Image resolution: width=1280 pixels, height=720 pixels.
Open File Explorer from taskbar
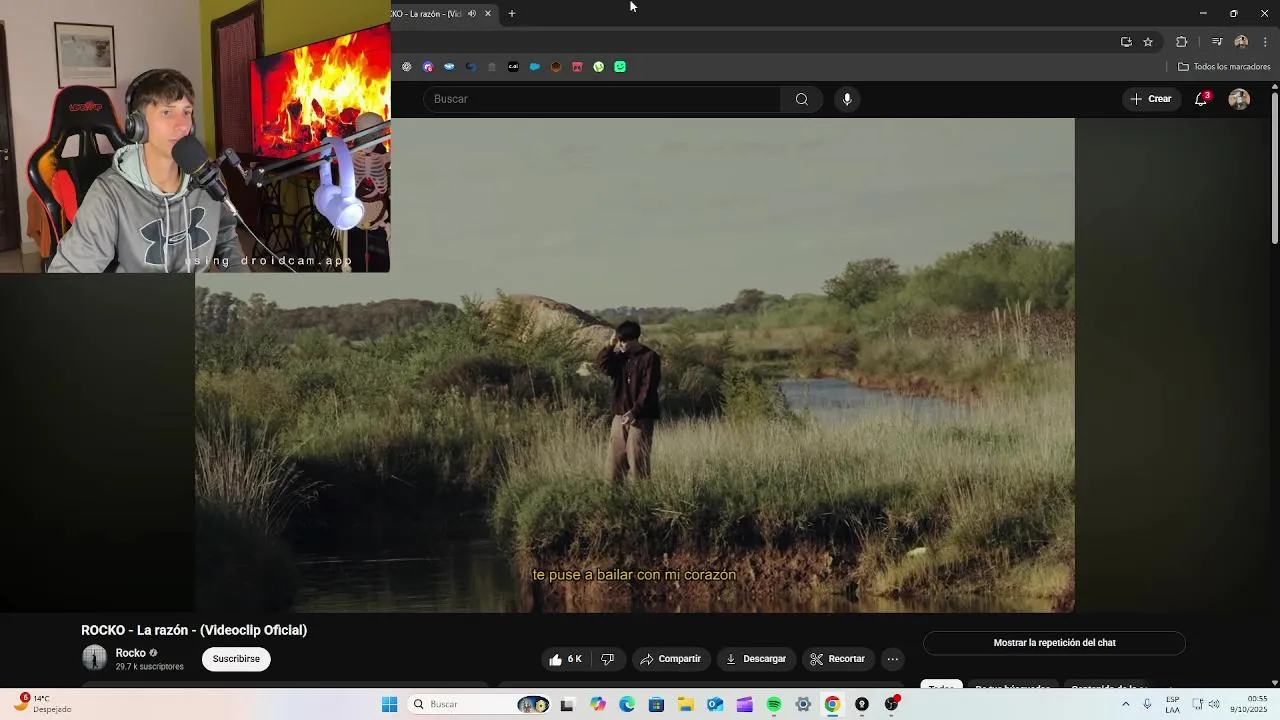click(x=686, y=704)
